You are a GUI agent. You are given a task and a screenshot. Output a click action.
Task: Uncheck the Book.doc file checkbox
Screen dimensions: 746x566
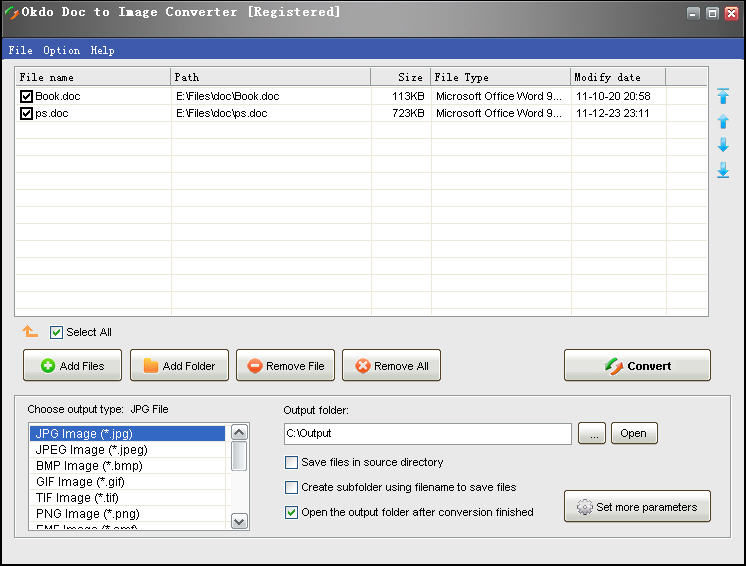[26, 97]
